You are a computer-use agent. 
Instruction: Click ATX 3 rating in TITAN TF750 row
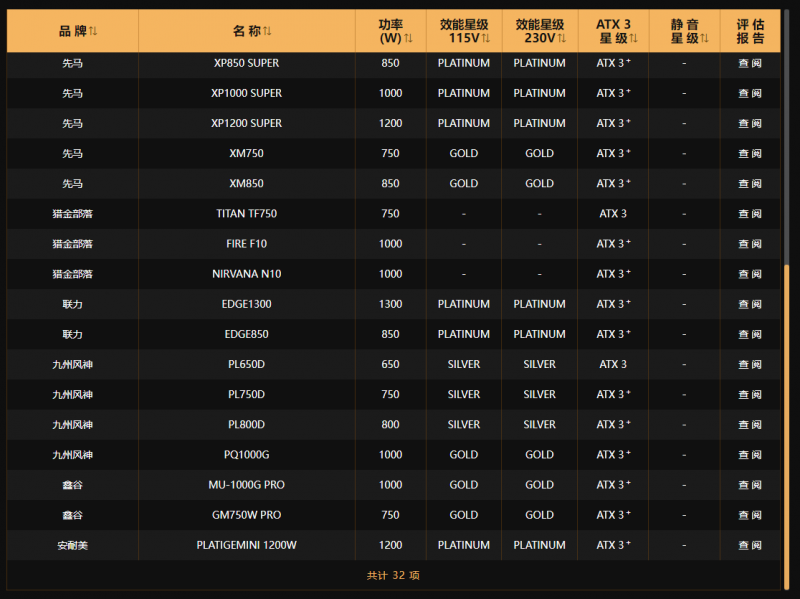pos(613,214)
